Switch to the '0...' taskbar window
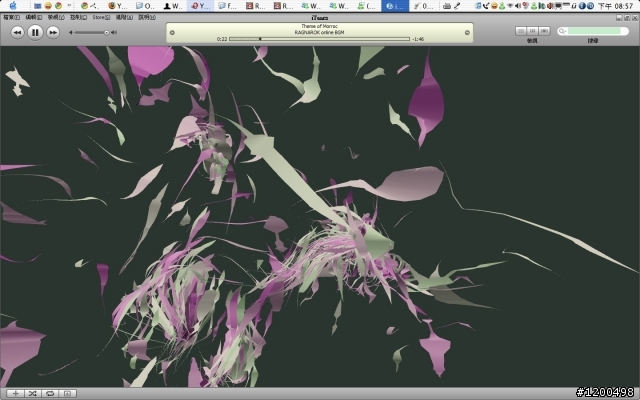The height and width of the screenshot is (400, 640). click(x=423, y=6)
